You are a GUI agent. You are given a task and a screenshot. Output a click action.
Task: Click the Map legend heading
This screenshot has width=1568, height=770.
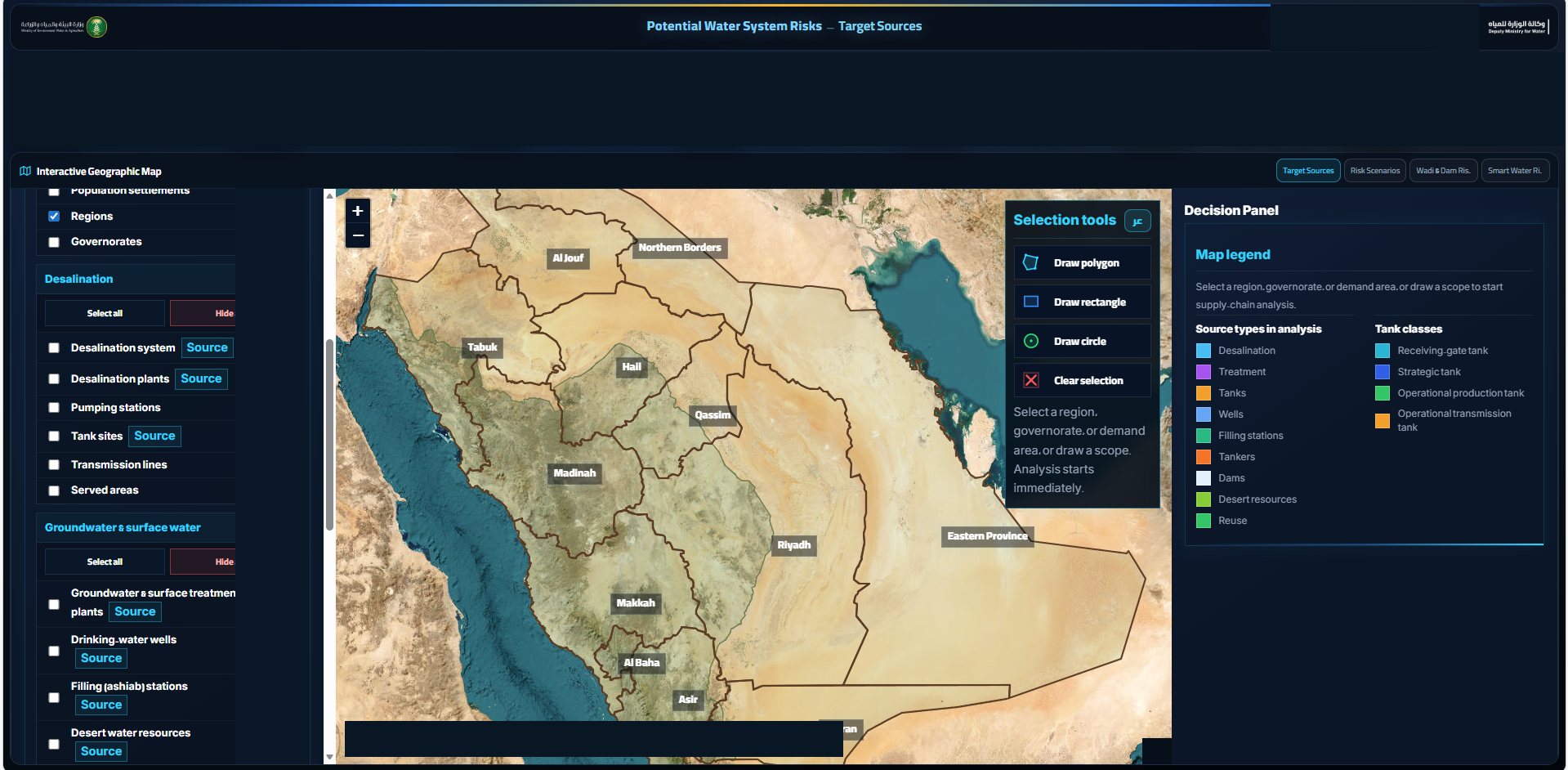pyautogui.click(x=1232, y=254)
